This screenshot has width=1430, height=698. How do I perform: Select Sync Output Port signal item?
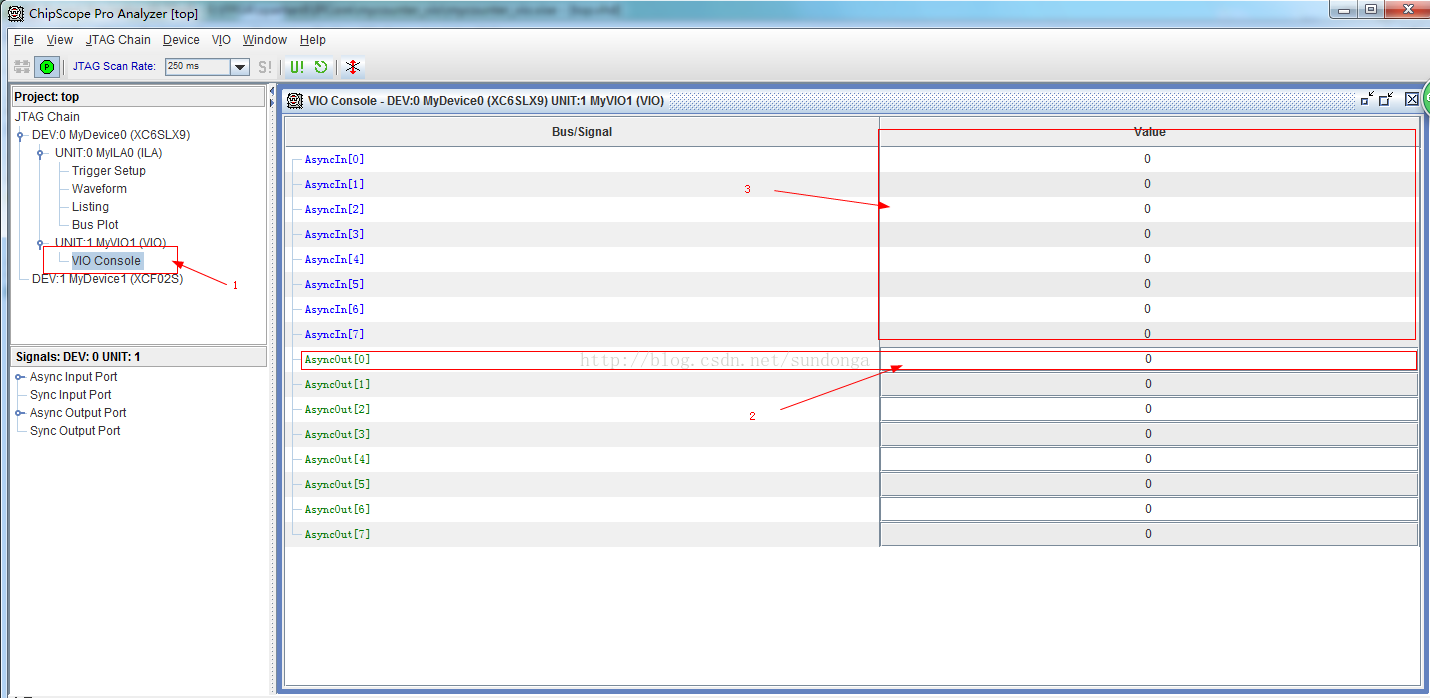point(75,431)
